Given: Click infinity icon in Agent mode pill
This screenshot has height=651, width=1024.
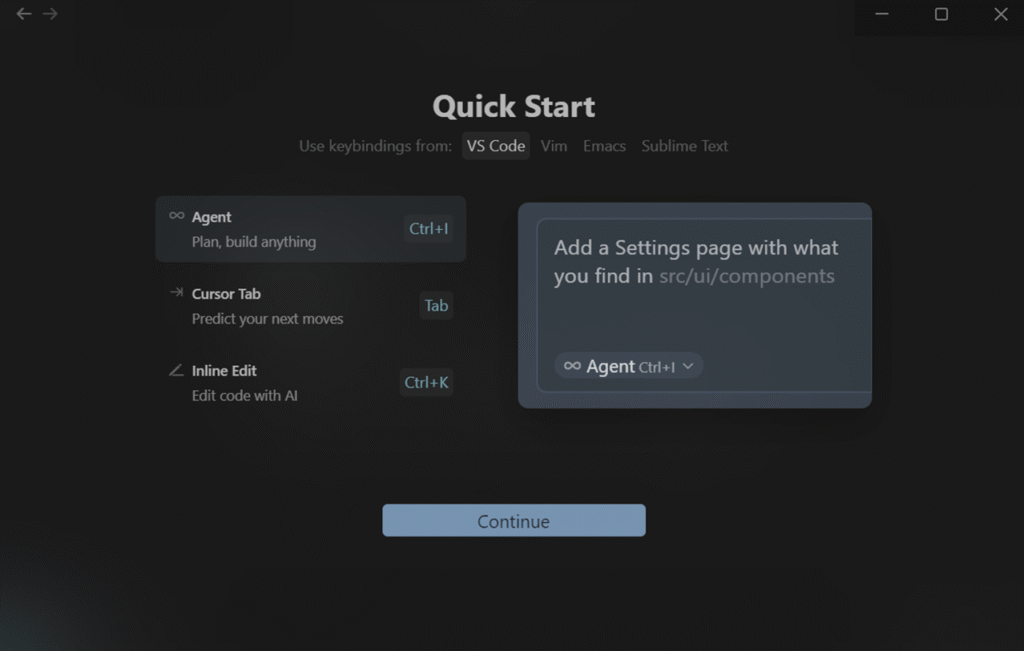Looking at the screenshot, I should pyautogui.click(x=572, y=366).
